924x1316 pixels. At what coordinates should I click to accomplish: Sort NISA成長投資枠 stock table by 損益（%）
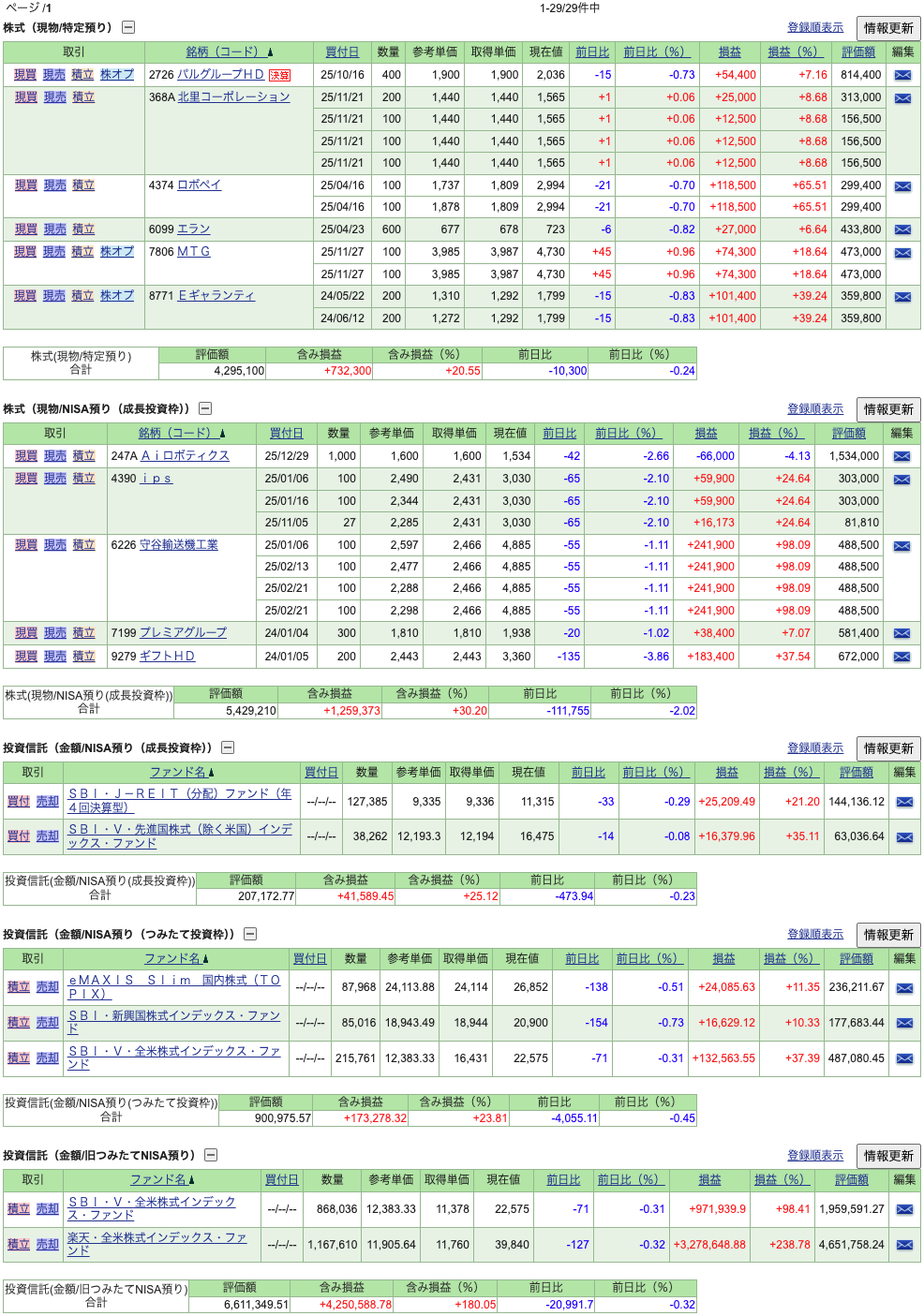[773, 433]
